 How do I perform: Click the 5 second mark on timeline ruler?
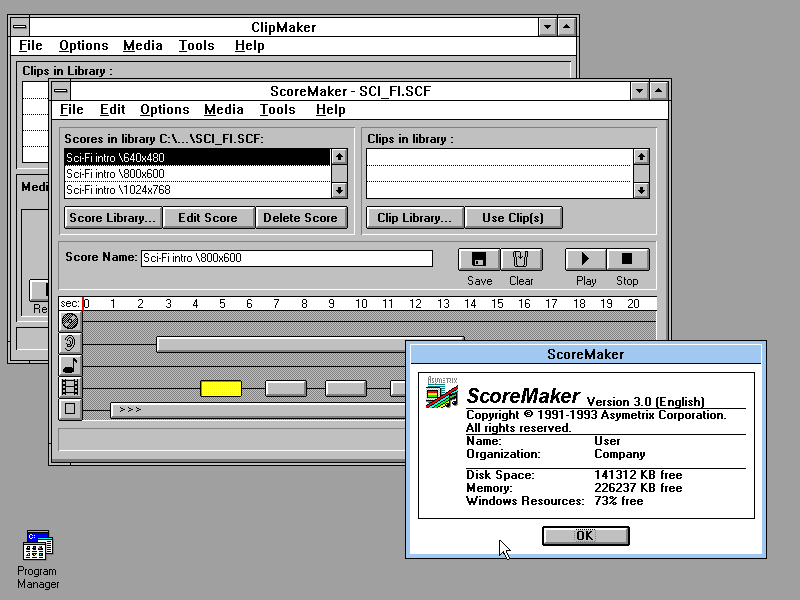click(x=222, y=304)
